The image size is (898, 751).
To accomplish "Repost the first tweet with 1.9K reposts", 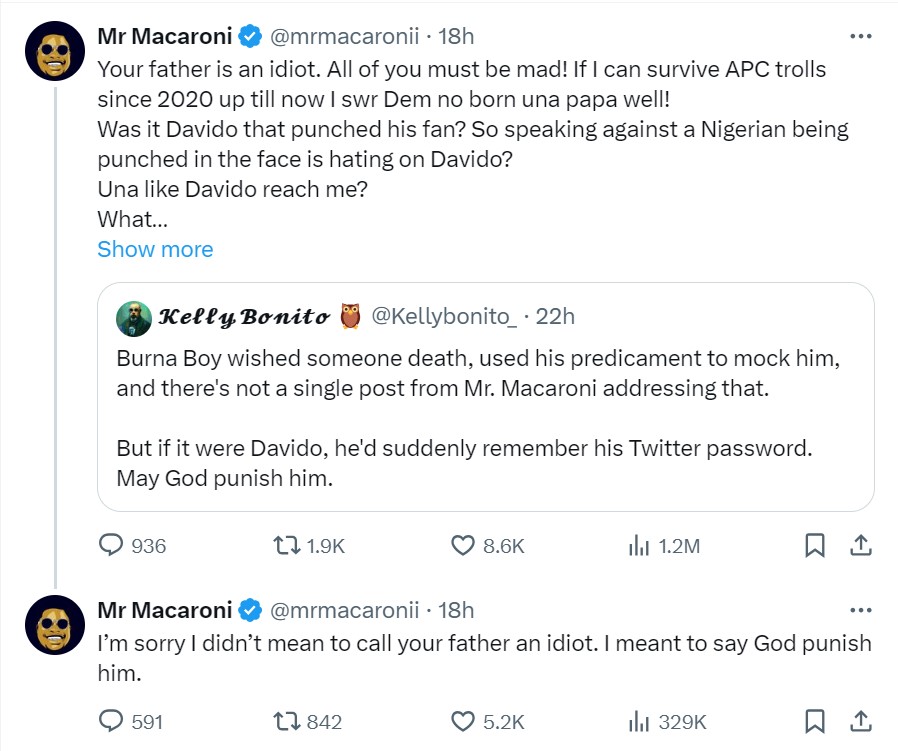I will pos(286,546).
